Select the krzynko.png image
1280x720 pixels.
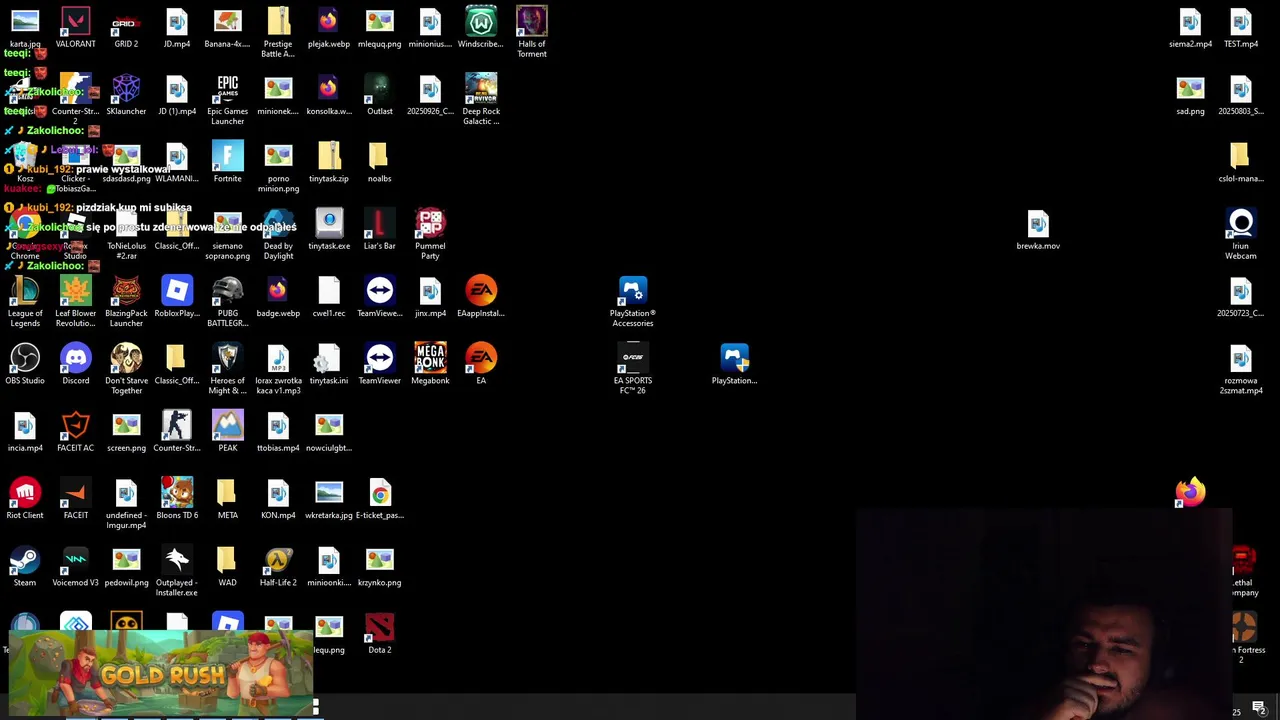pos(380,565)
